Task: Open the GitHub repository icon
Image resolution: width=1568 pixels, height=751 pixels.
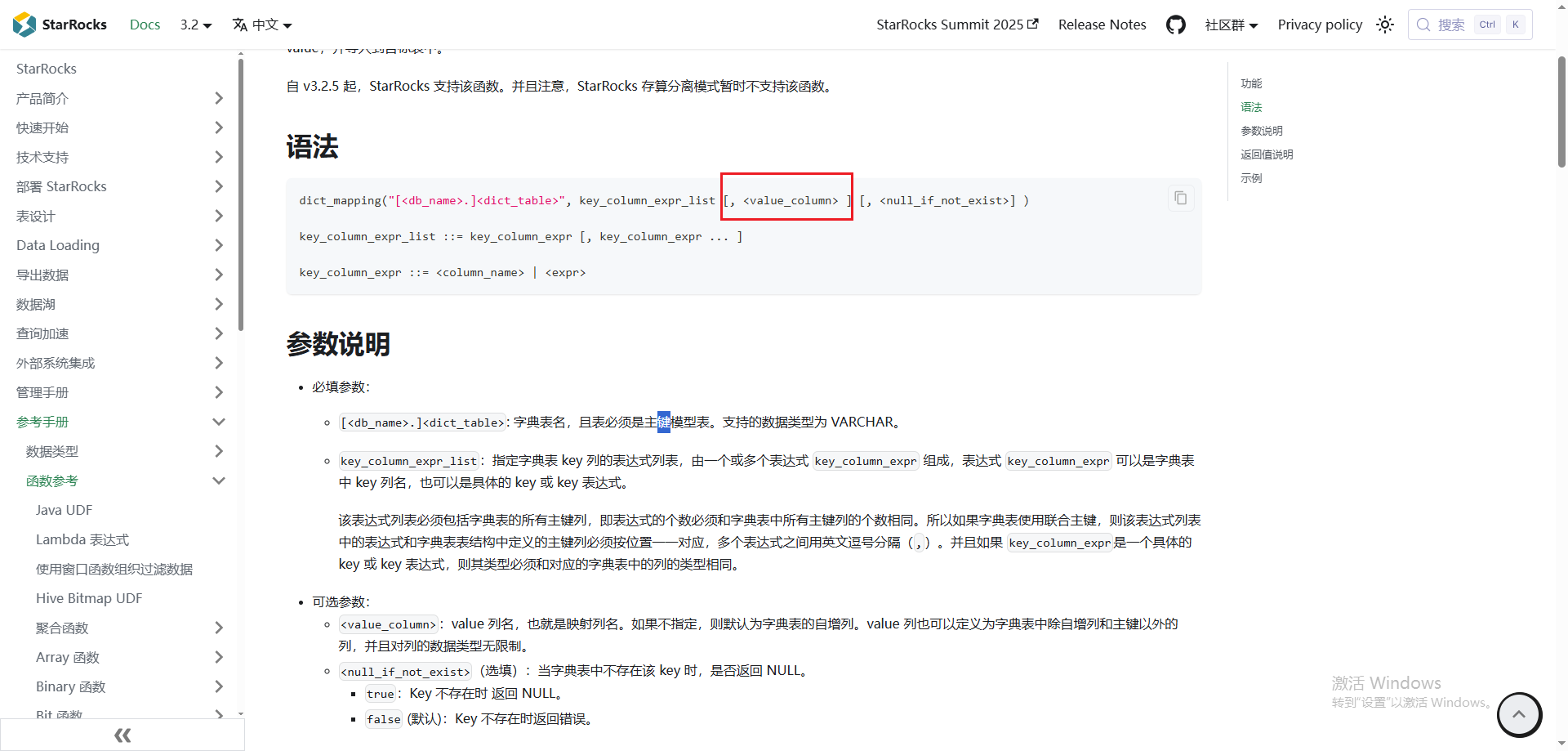Action: pyautogui.click(x=1175, y=25)
